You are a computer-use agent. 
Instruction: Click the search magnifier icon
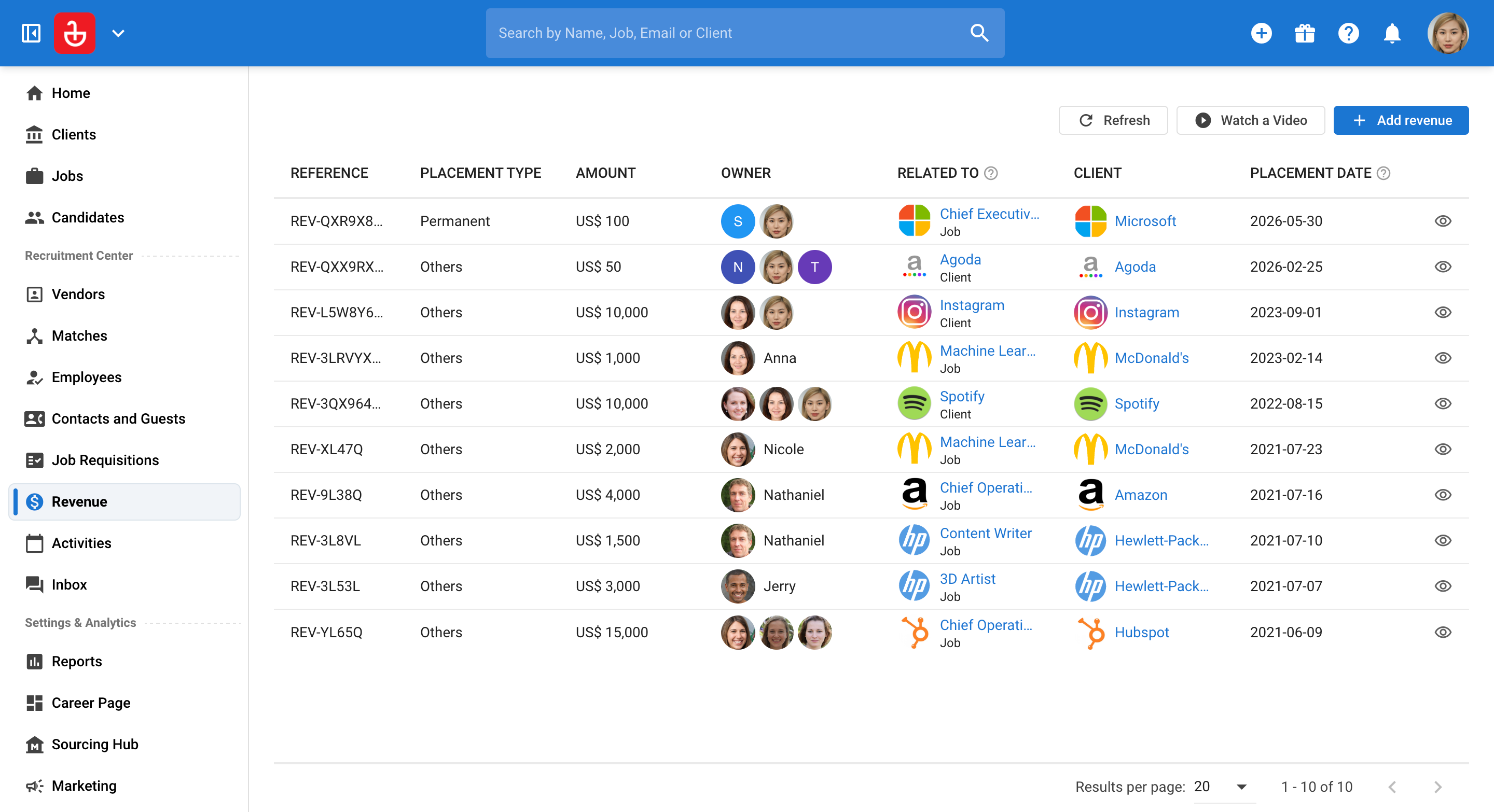(x=979, y=33)
